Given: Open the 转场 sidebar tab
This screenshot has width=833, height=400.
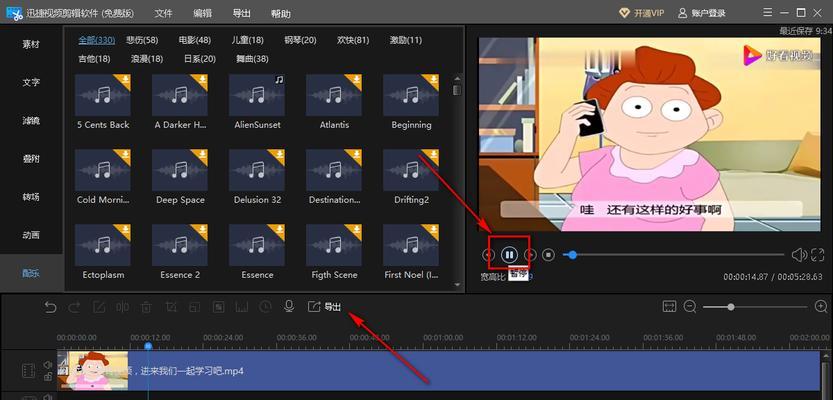Looking at the screenshot, I should pyautogui.click(x=31, y=197).
